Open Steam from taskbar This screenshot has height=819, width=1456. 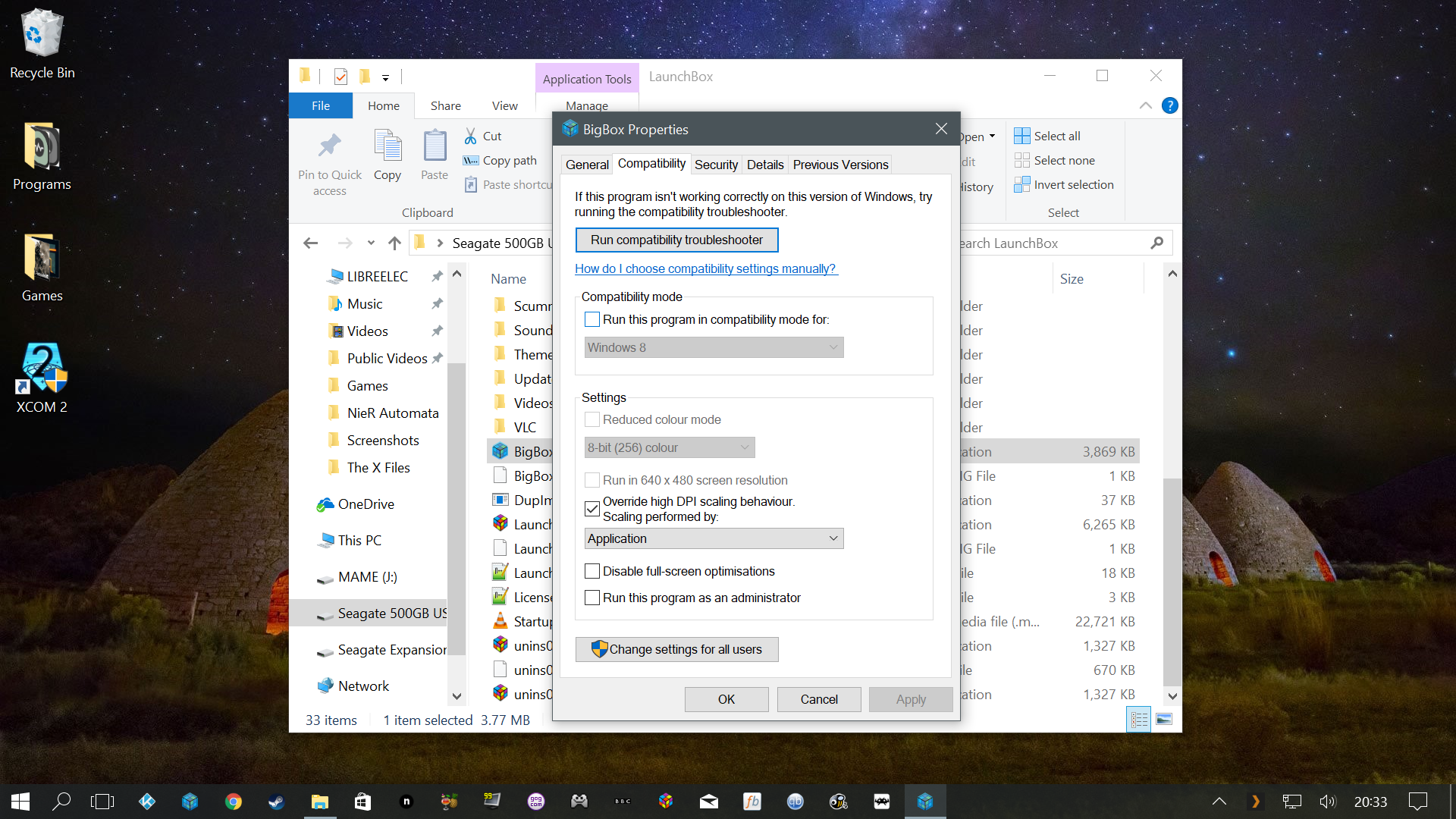pyautogui.click(x=277, y=802)
